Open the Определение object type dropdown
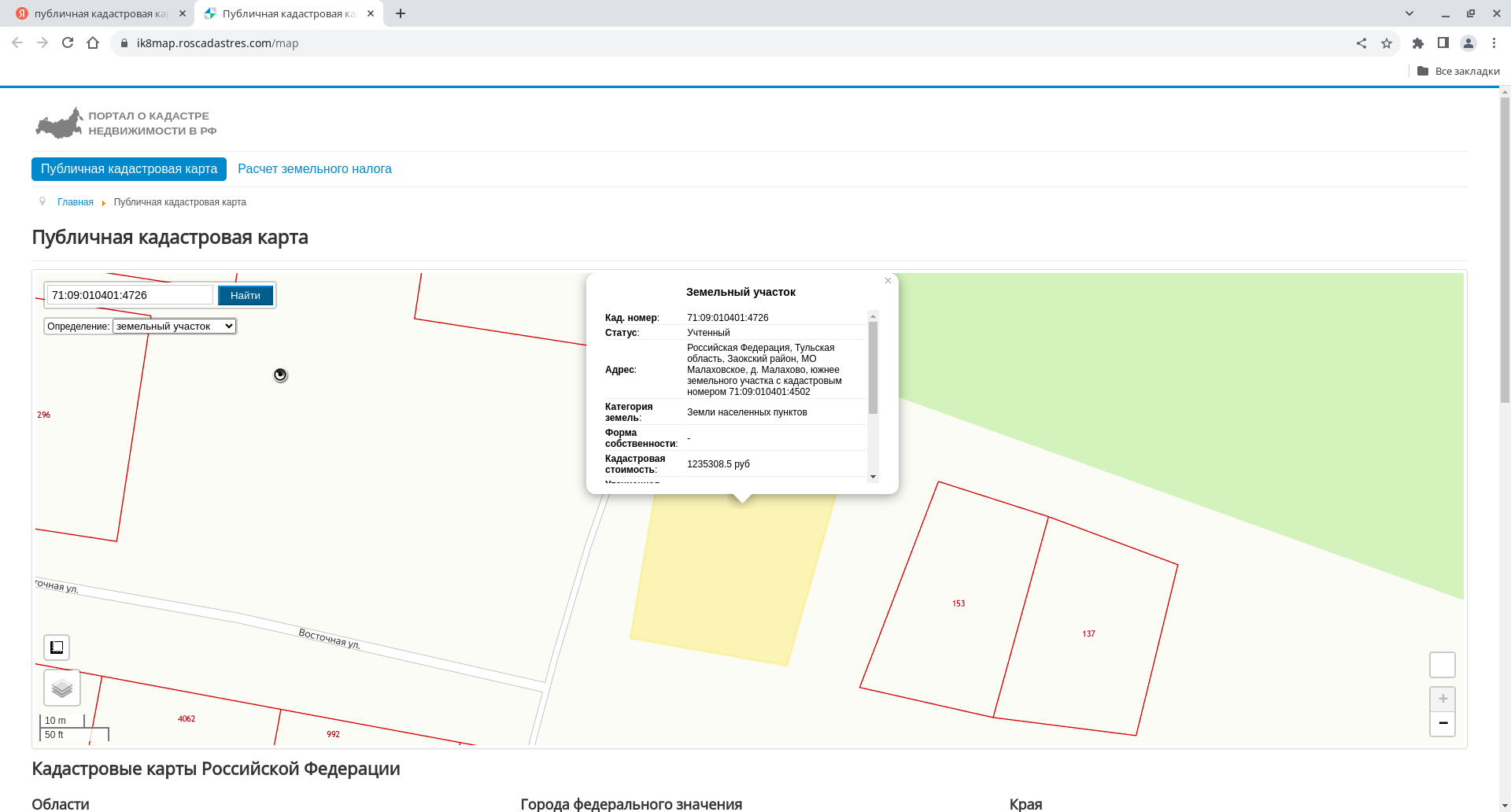Screen dimensions: 1511x812 [174, 327]
